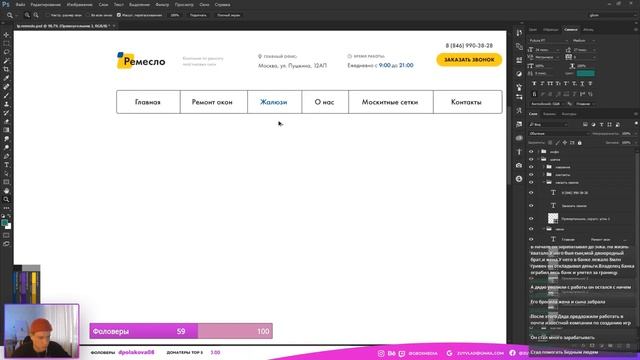Select the Magic Wand tool
This screenshot has height=360, width=640.
(6, 61)
